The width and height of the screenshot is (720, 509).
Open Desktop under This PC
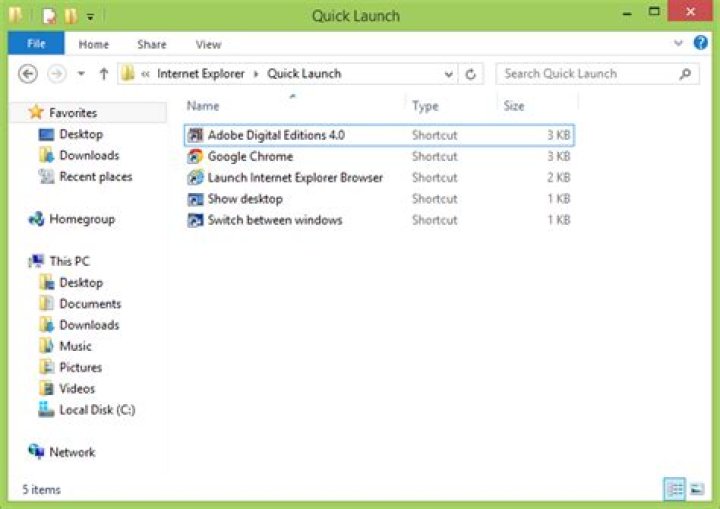click(81, 283)
